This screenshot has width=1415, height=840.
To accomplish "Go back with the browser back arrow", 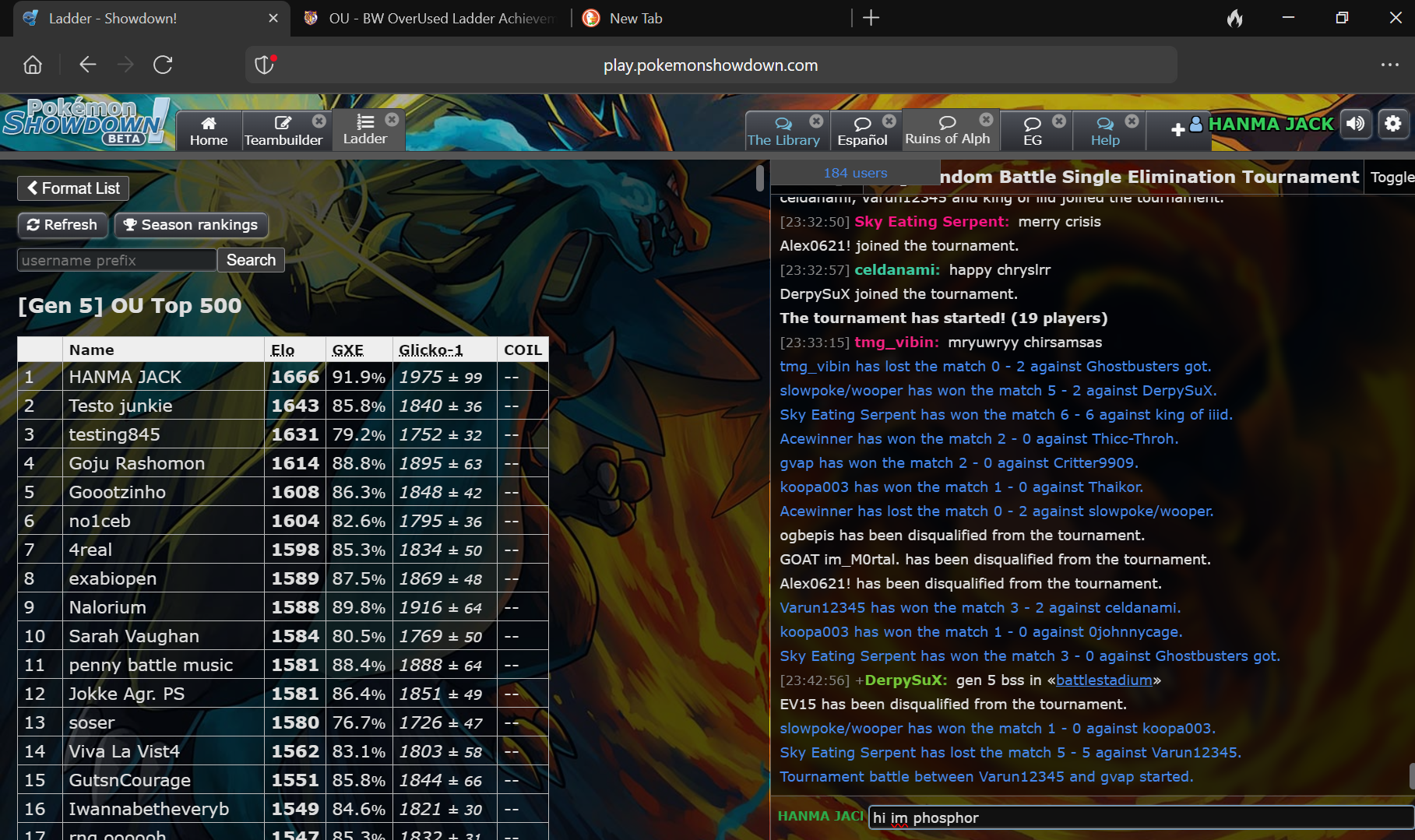I will click(x=87, y=65).
